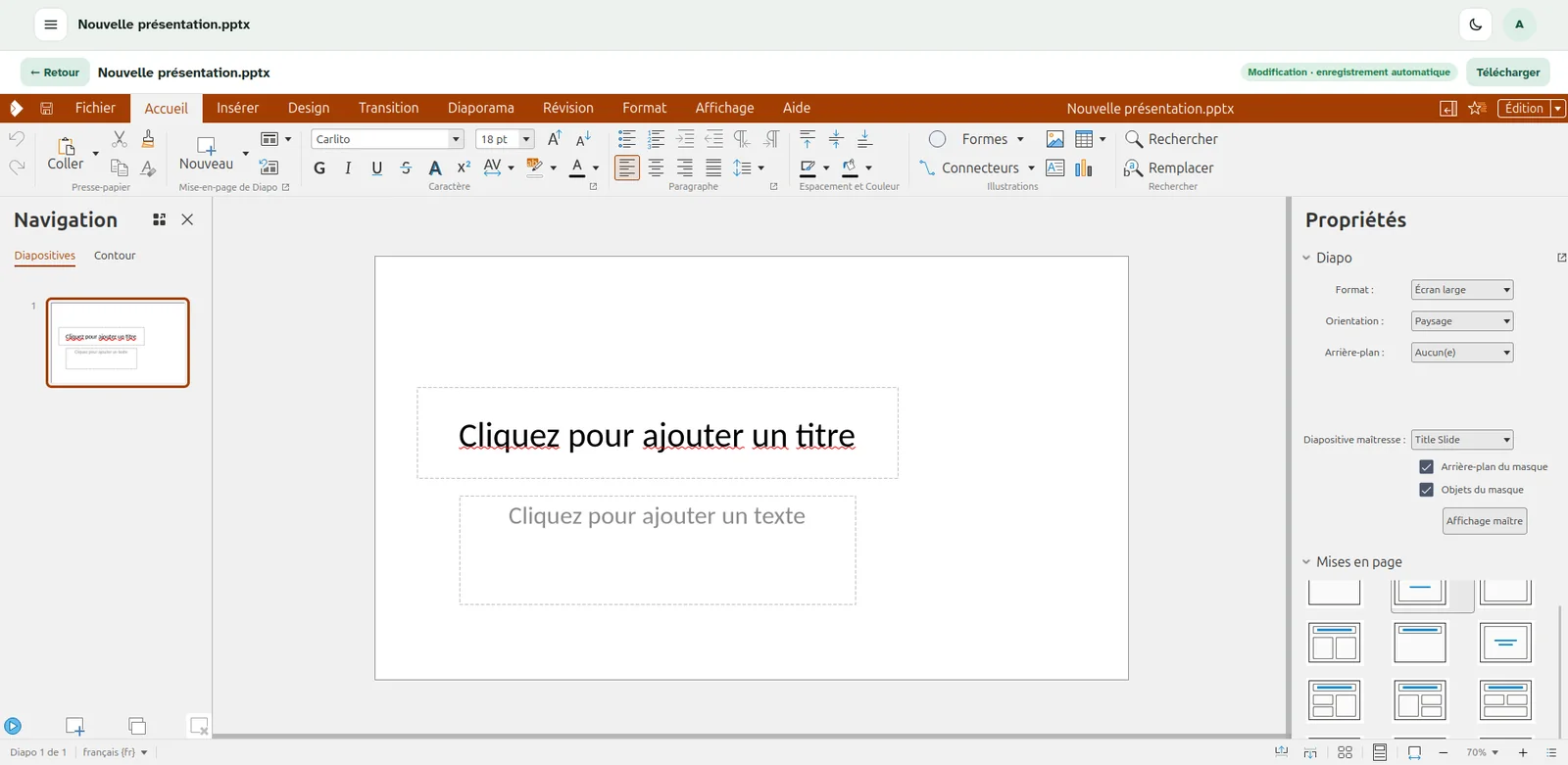Collapse the Mises en page section
The height and width of the screenshot is (765, 1568).
point(1306,562)
